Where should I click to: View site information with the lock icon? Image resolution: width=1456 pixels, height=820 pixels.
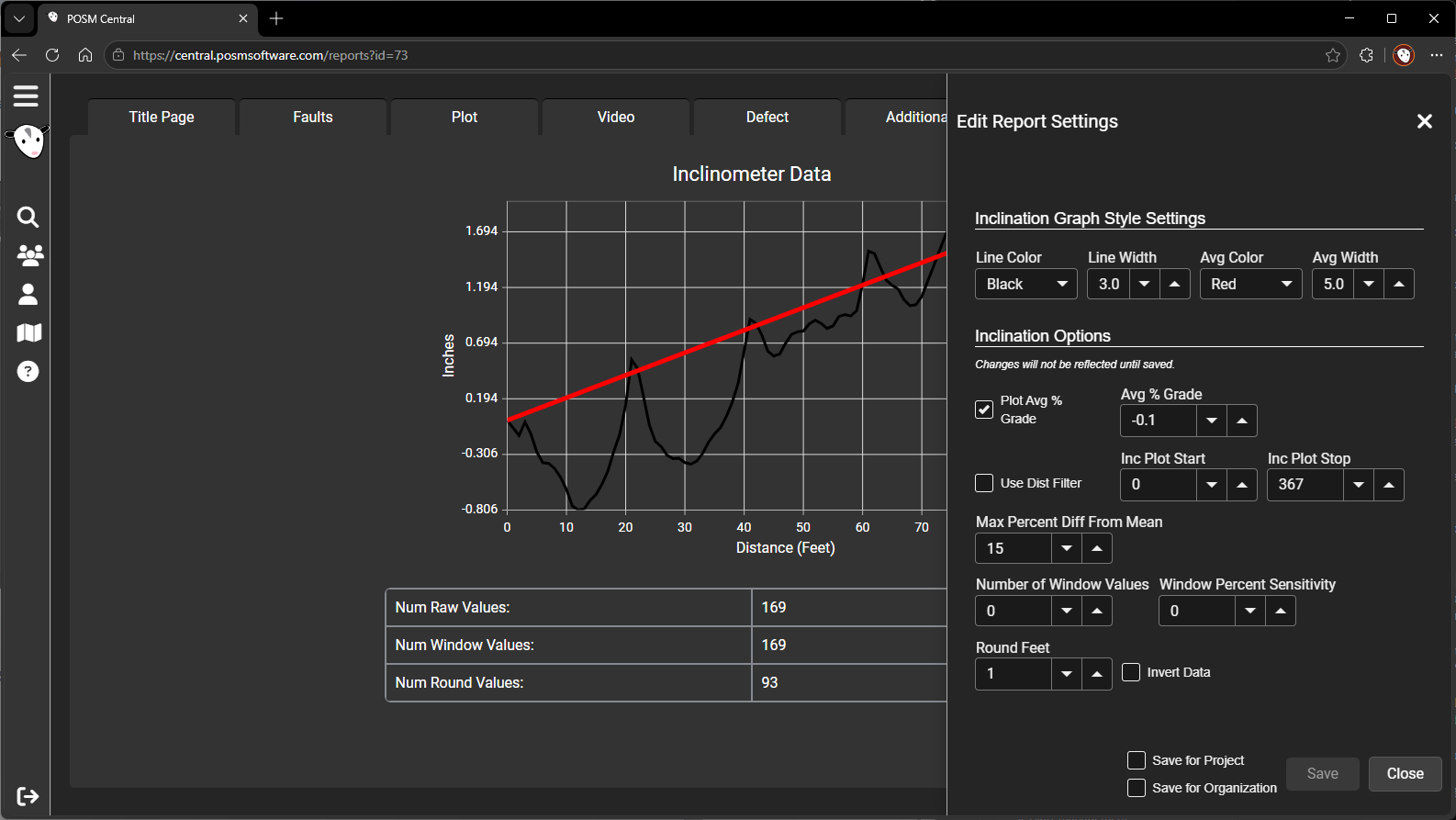118,55
